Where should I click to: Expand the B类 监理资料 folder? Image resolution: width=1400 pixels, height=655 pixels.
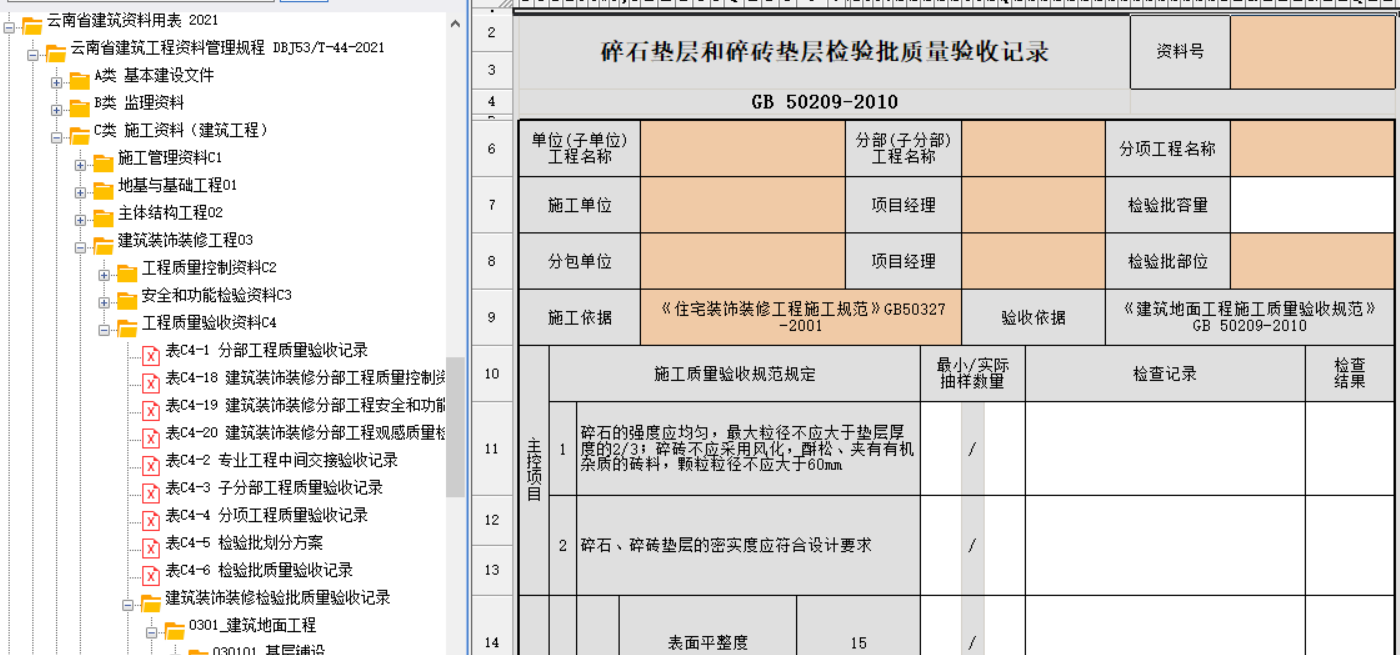point(57,109)
